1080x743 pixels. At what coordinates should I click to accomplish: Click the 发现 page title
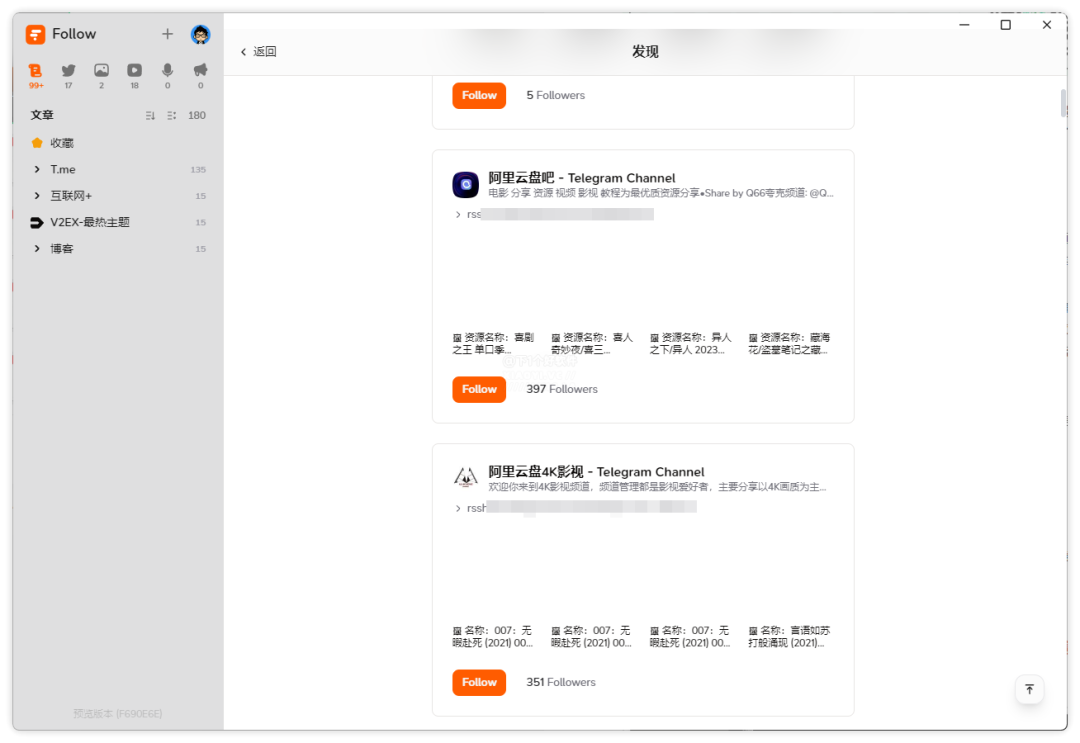click(x=645, y=52)
